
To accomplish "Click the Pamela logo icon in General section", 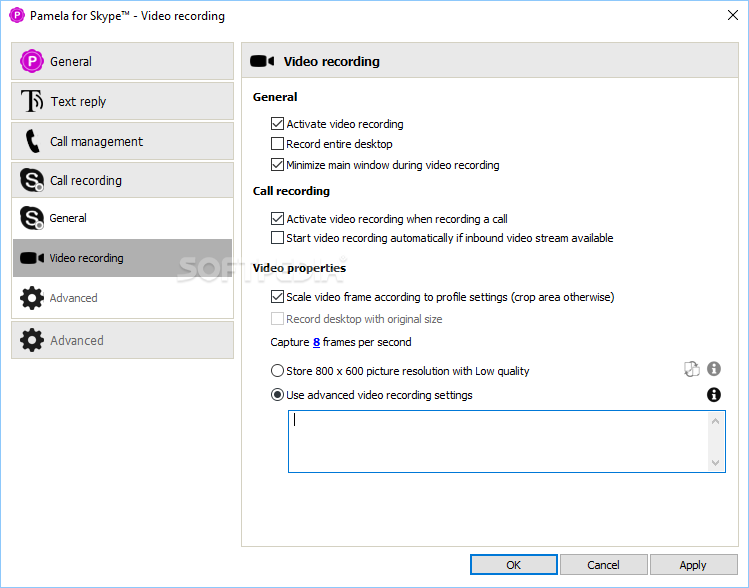I will [32, 61].
